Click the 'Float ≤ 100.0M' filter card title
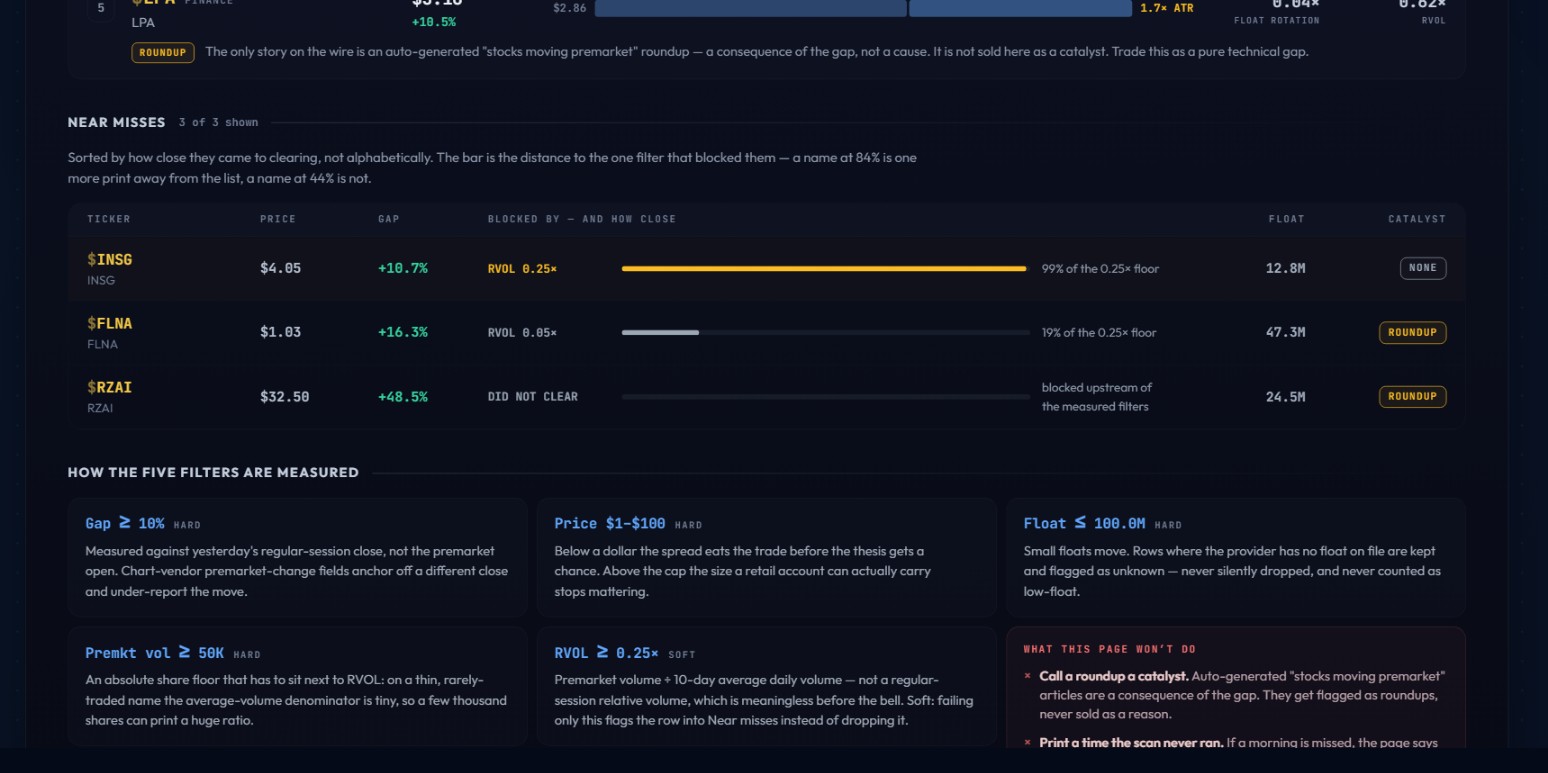The image size is (1548, 773). [1084, 523]
